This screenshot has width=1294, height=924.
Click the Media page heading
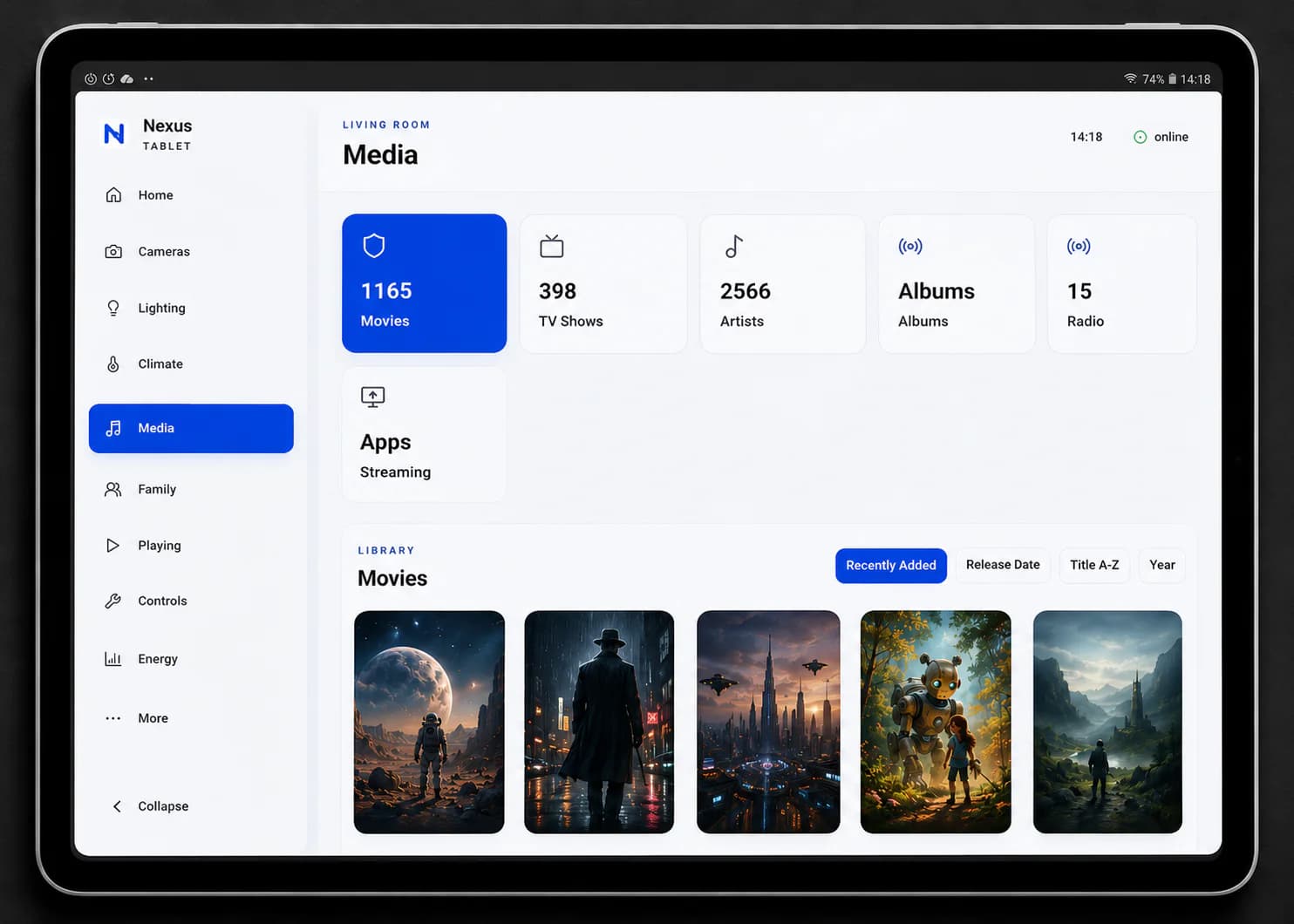(x=380, y=154)
